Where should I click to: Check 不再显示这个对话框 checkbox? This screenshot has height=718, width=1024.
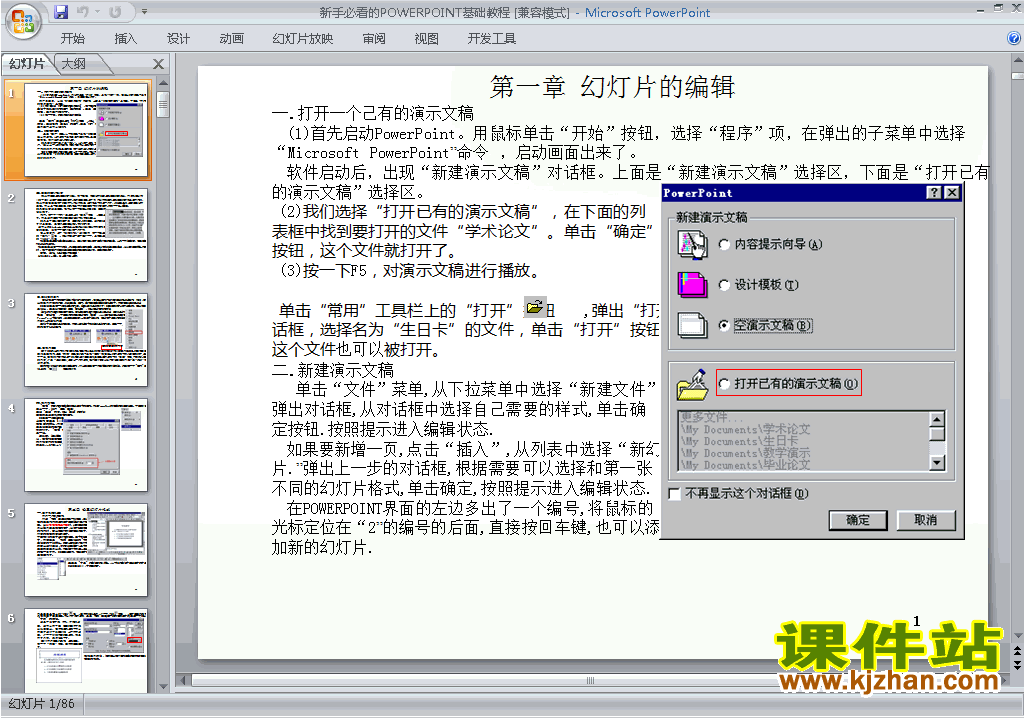(x=675, y=494)
